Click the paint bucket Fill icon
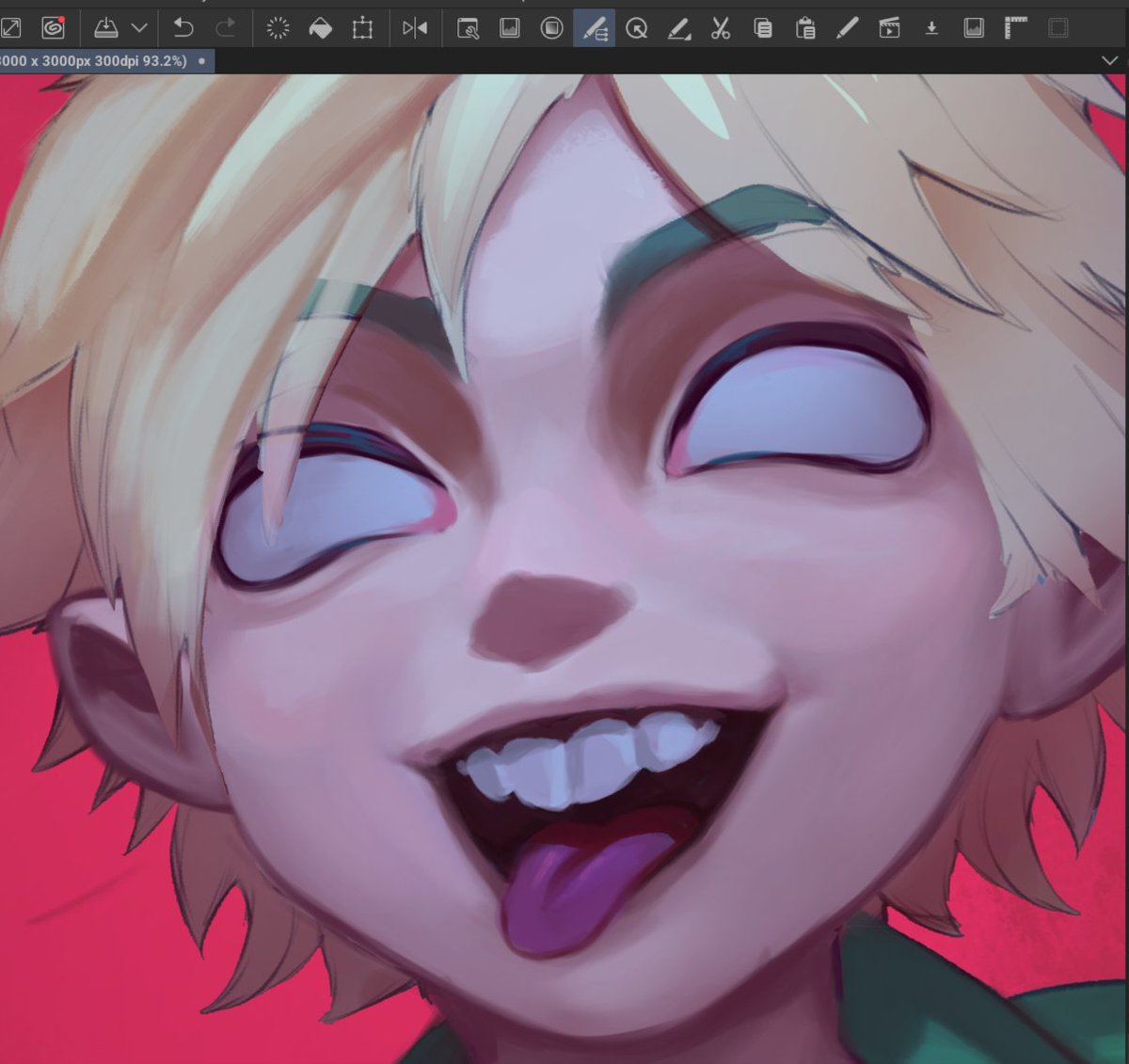 320,28
